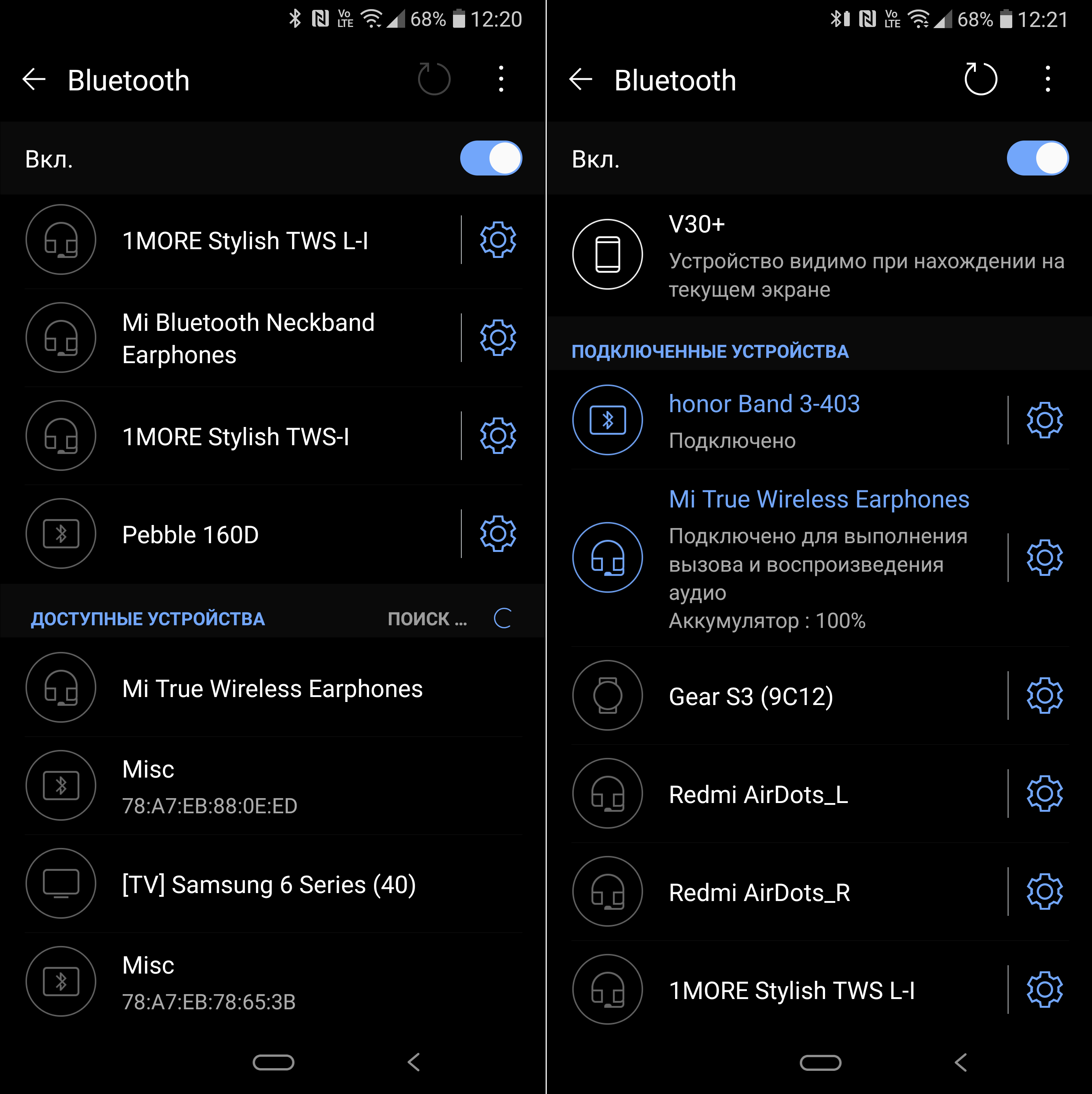
Task: Open settings gear for Gear S3 (9C12)
Action: [x=1045, y=696]
